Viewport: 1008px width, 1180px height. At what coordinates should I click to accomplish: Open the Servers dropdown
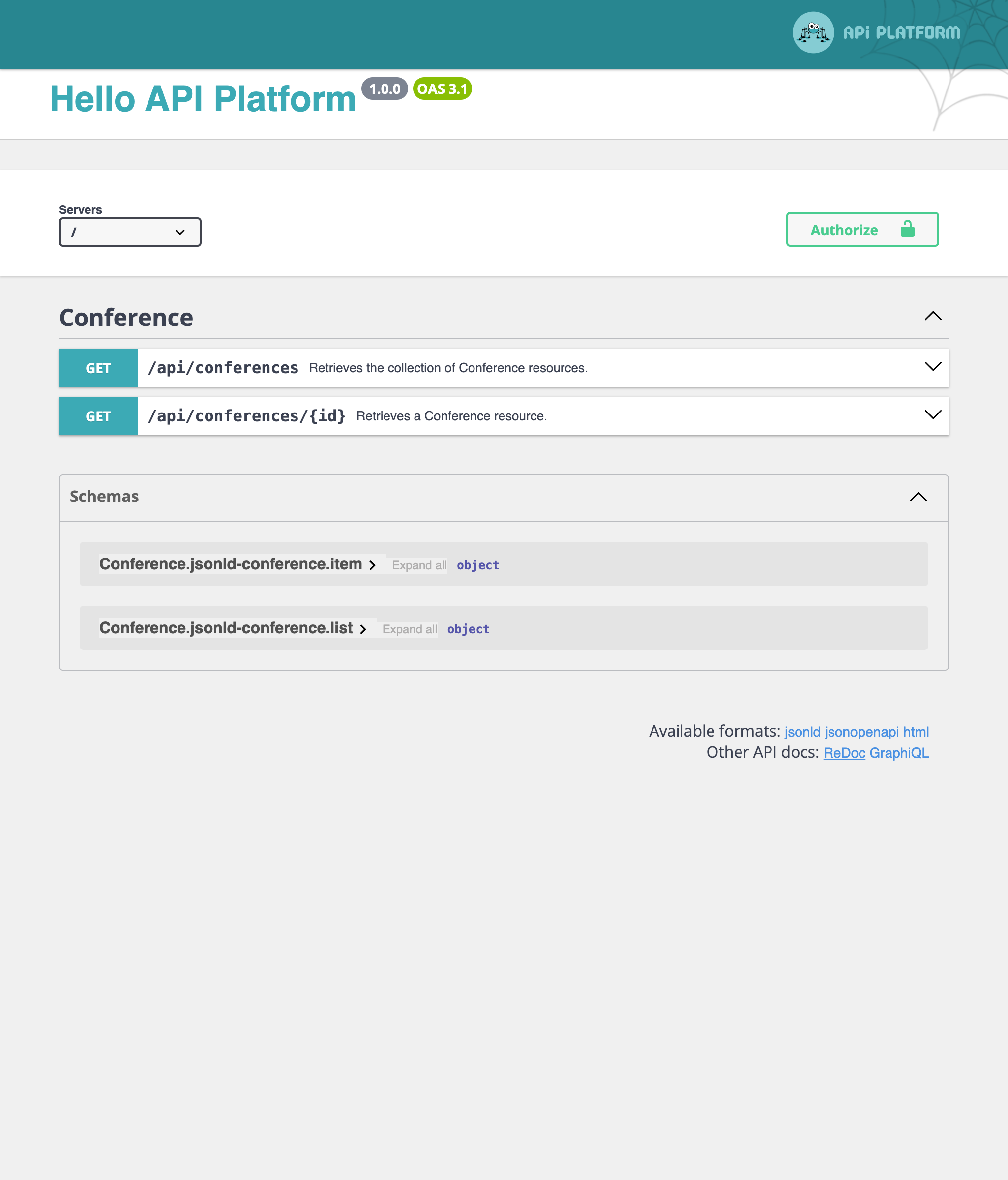pos(130,232)
